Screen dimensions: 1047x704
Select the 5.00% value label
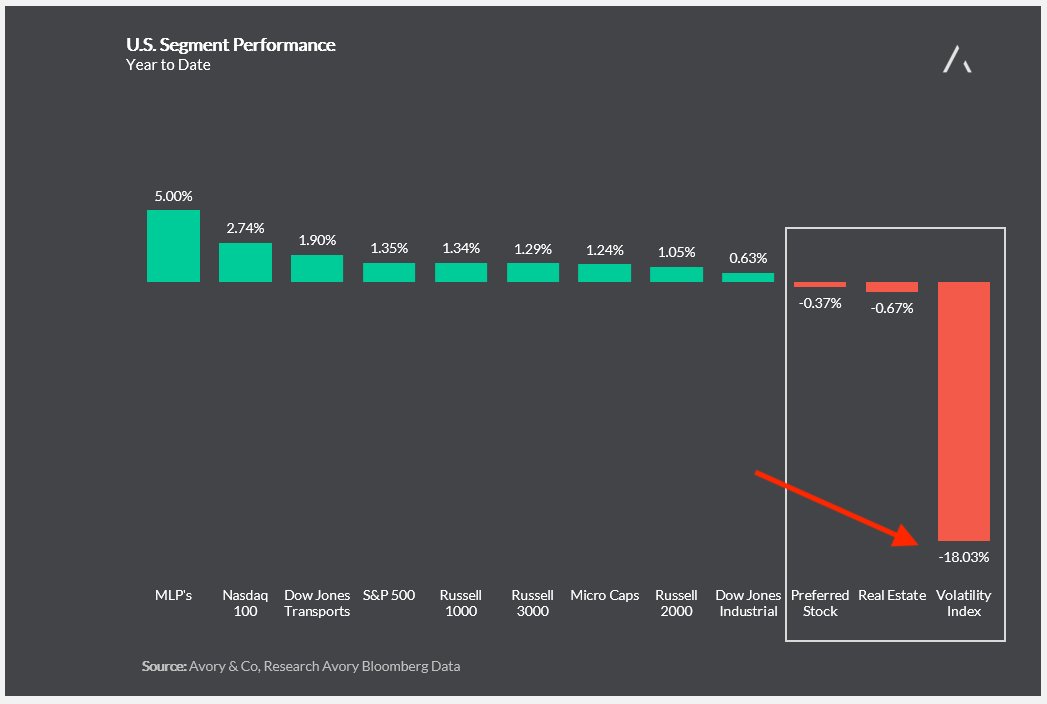point(173,196)
